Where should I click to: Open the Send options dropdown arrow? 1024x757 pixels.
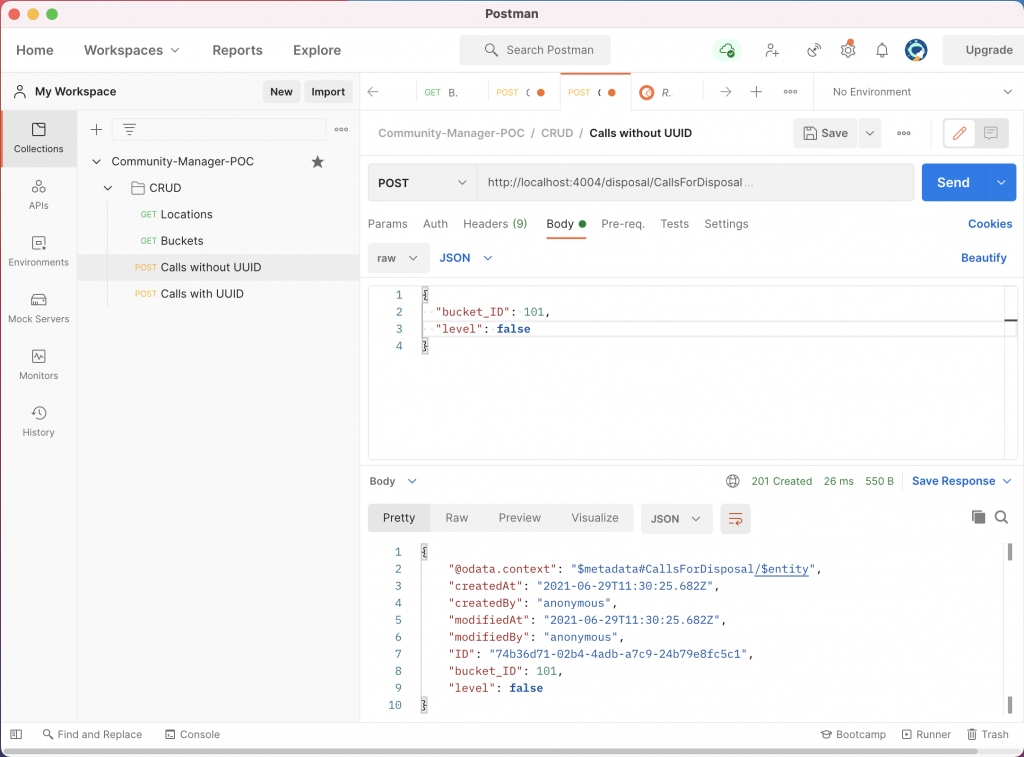point(1001,183)
